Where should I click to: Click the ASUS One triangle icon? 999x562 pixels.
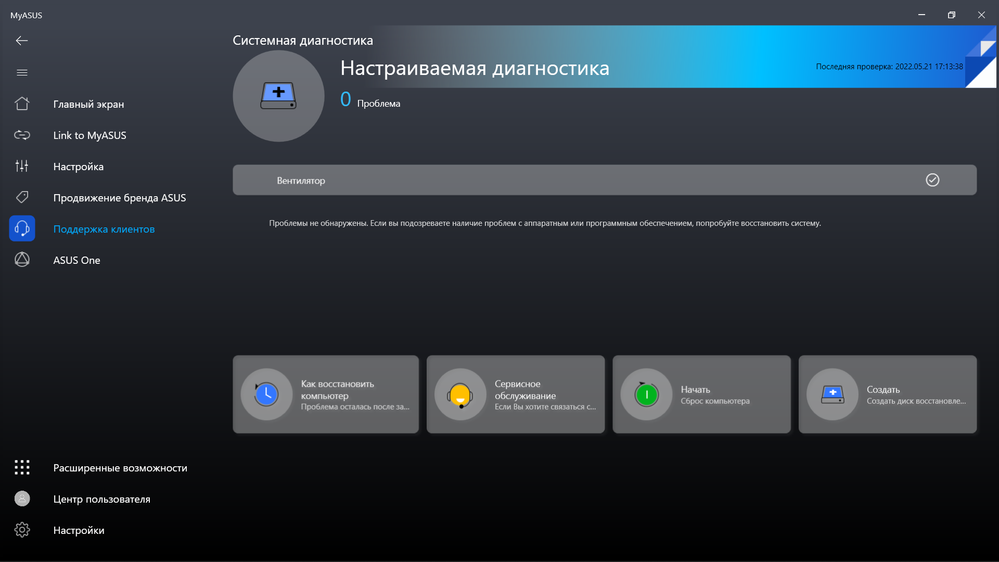click(22, 260)
